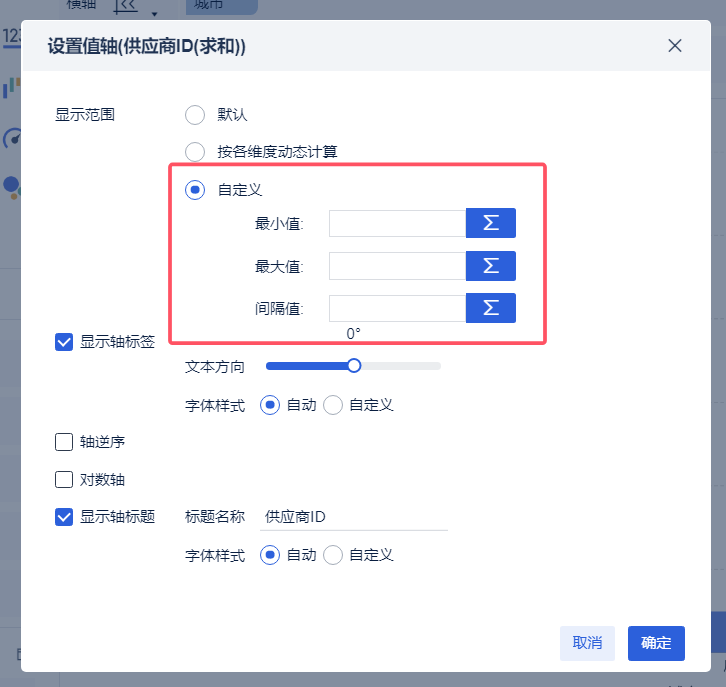The height and width of the screenshot is (687, 726).
Task: Click the formula button beside 最小值
Action: tap(490, 223)
